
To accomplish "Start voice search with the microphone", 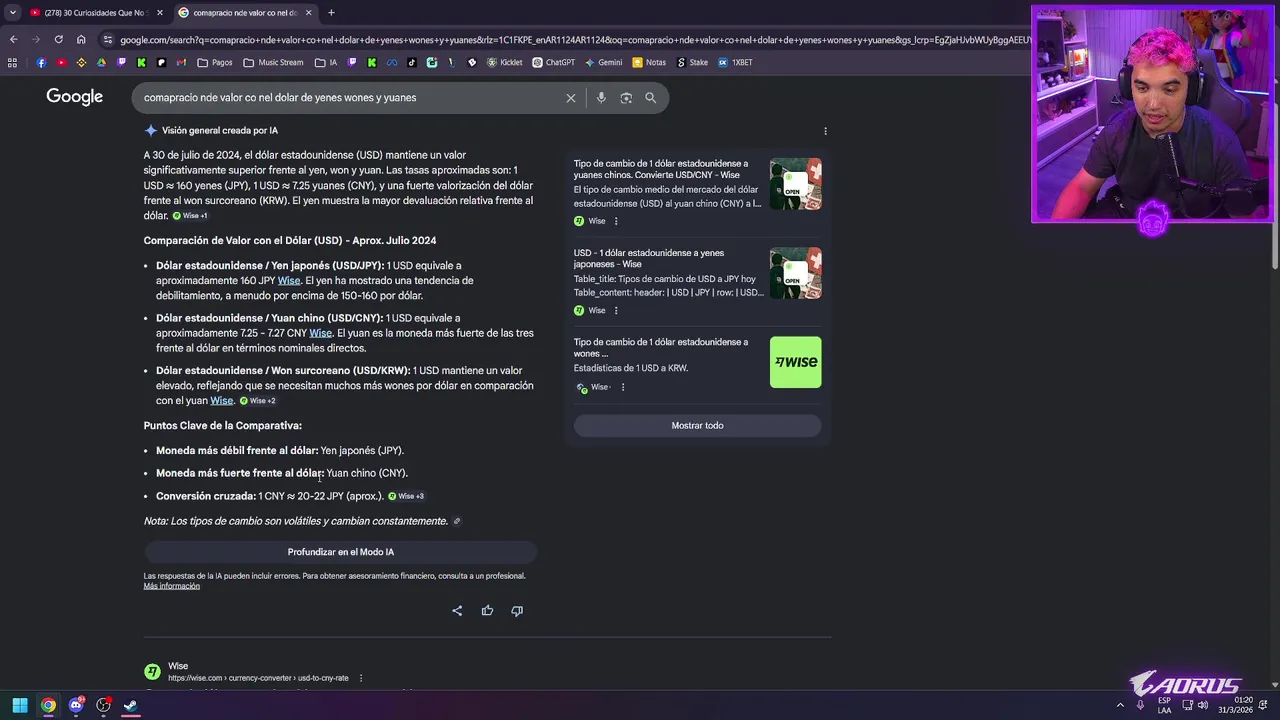I will (601, 98).
